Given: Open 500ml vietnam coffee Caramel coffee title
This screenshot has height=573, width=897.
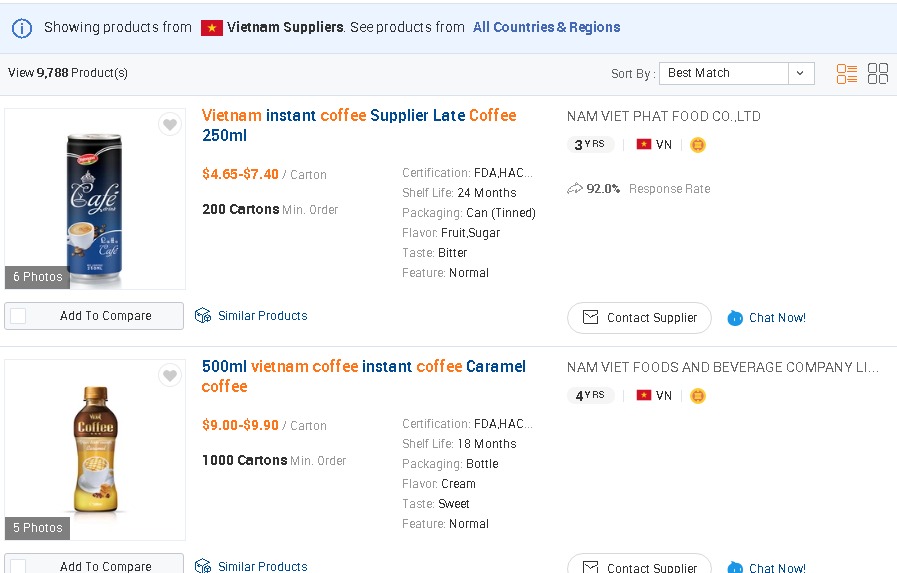Looking at the screenshot, I should (x=363, y=376).
